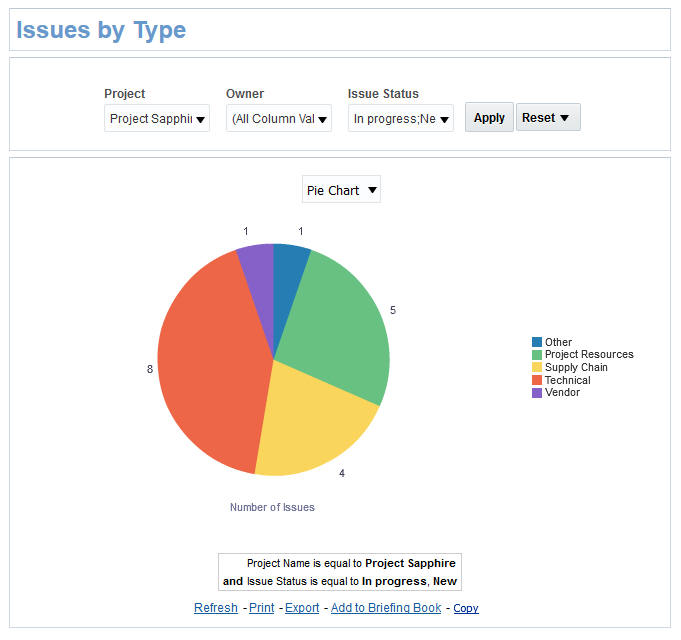Click the yellow Supply Chain legend swatch

tap(537, 367)
